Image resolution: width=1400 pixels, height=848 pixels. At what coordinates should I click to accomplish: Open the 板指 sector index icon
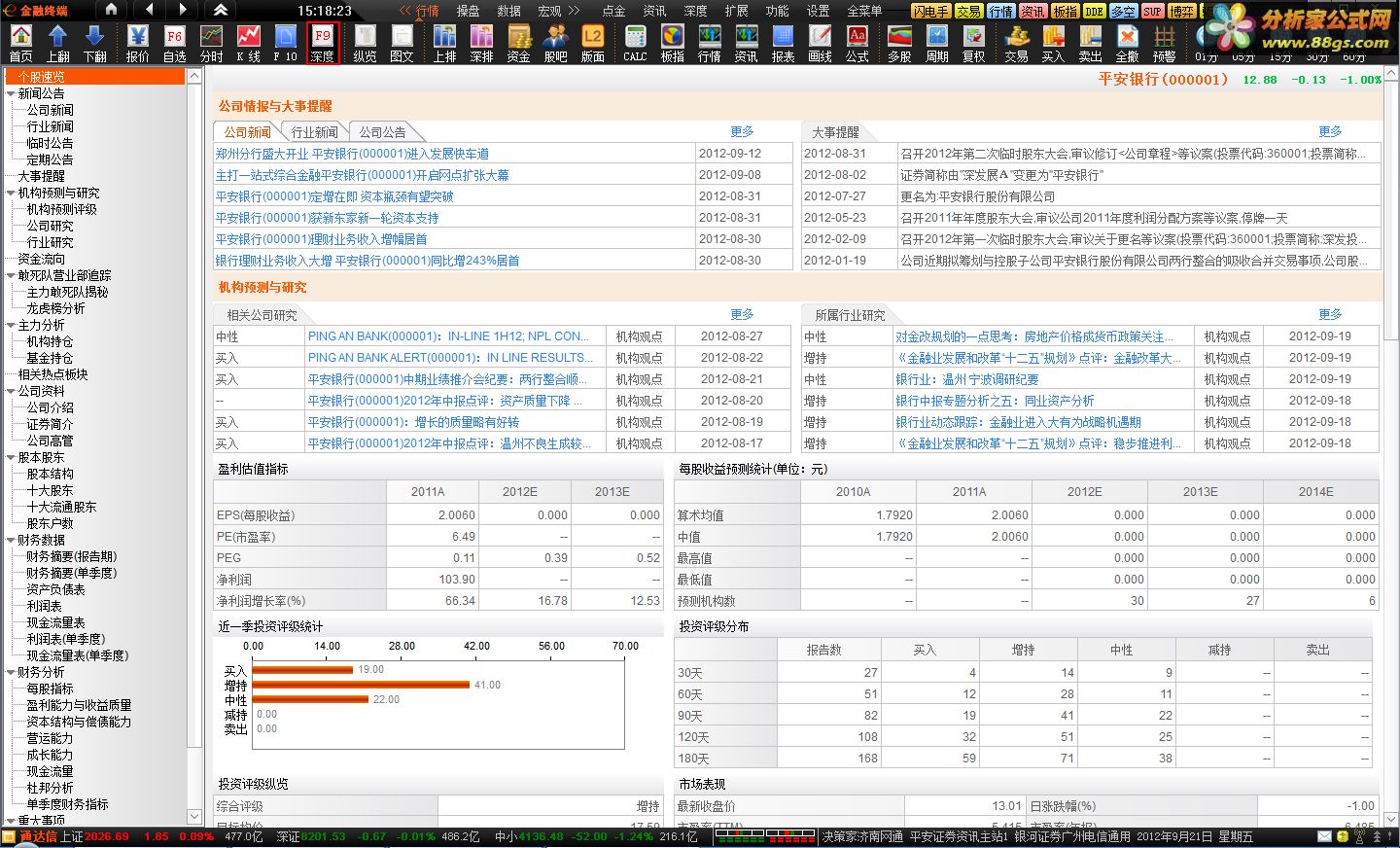673,43
